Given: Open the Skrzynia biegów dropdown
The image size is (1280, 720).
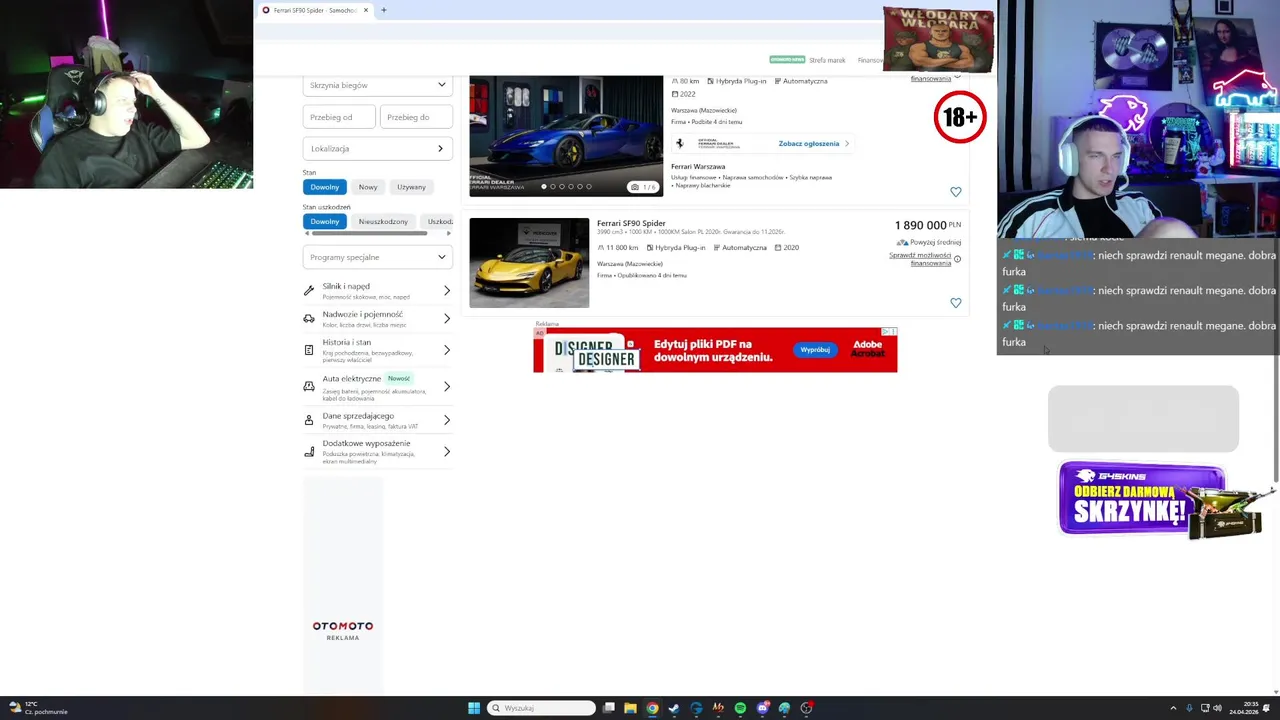Looking at the screenshot, I should pyautogui.click(x=377, y=85).
